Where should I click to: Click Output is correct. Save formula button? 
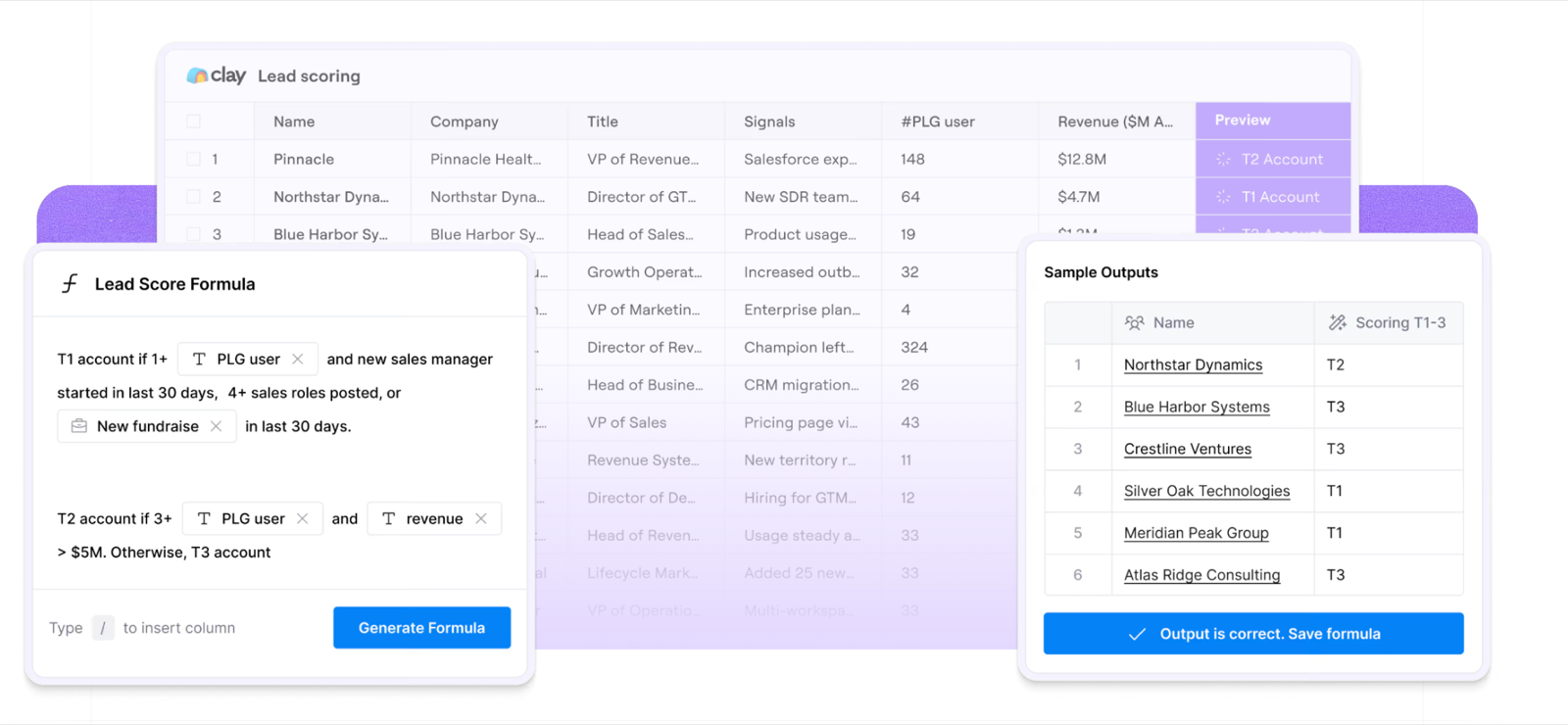tap(1253, 634)
